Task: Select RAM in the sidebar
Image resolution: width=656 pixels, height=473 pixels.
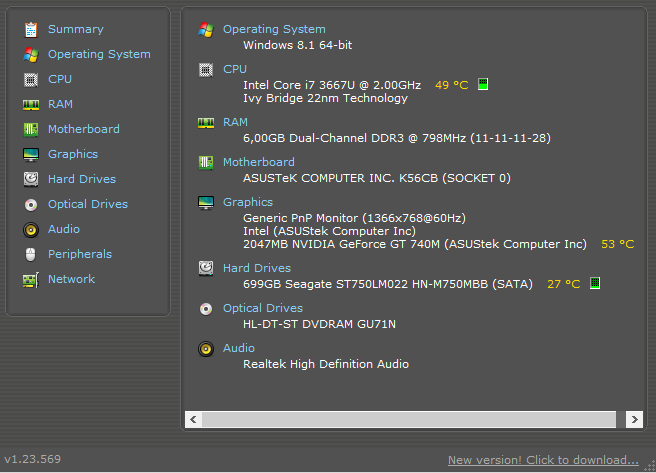Action: [60, 104]
